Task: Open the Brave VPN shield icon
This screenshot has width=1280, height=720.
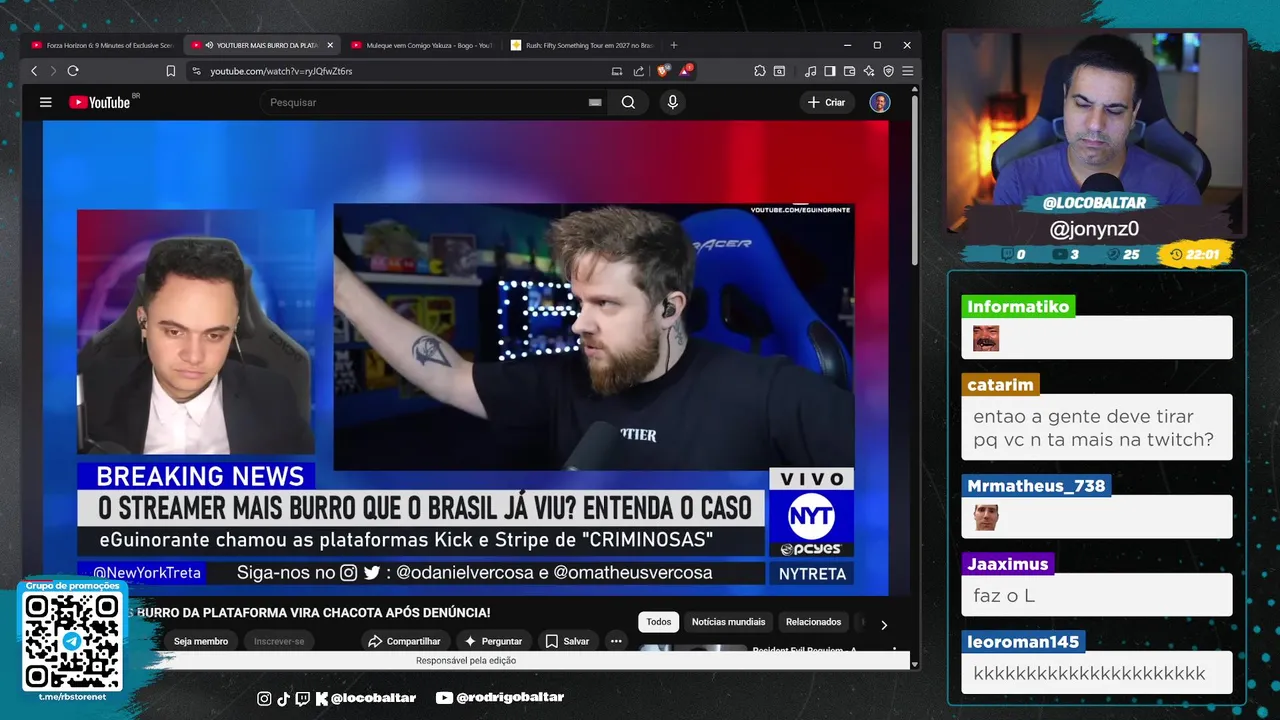Action: click(888, 71)
